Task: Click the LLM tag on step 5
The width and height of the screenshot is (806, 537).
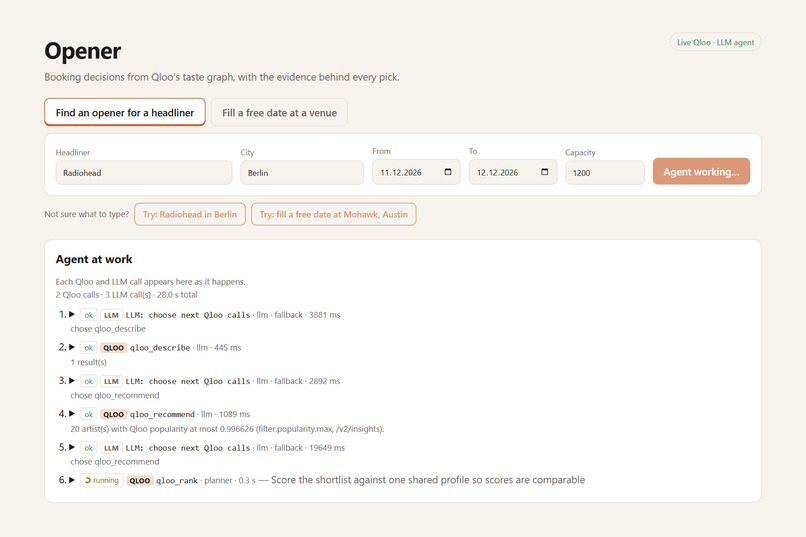Action: click(x=111, y=448)
